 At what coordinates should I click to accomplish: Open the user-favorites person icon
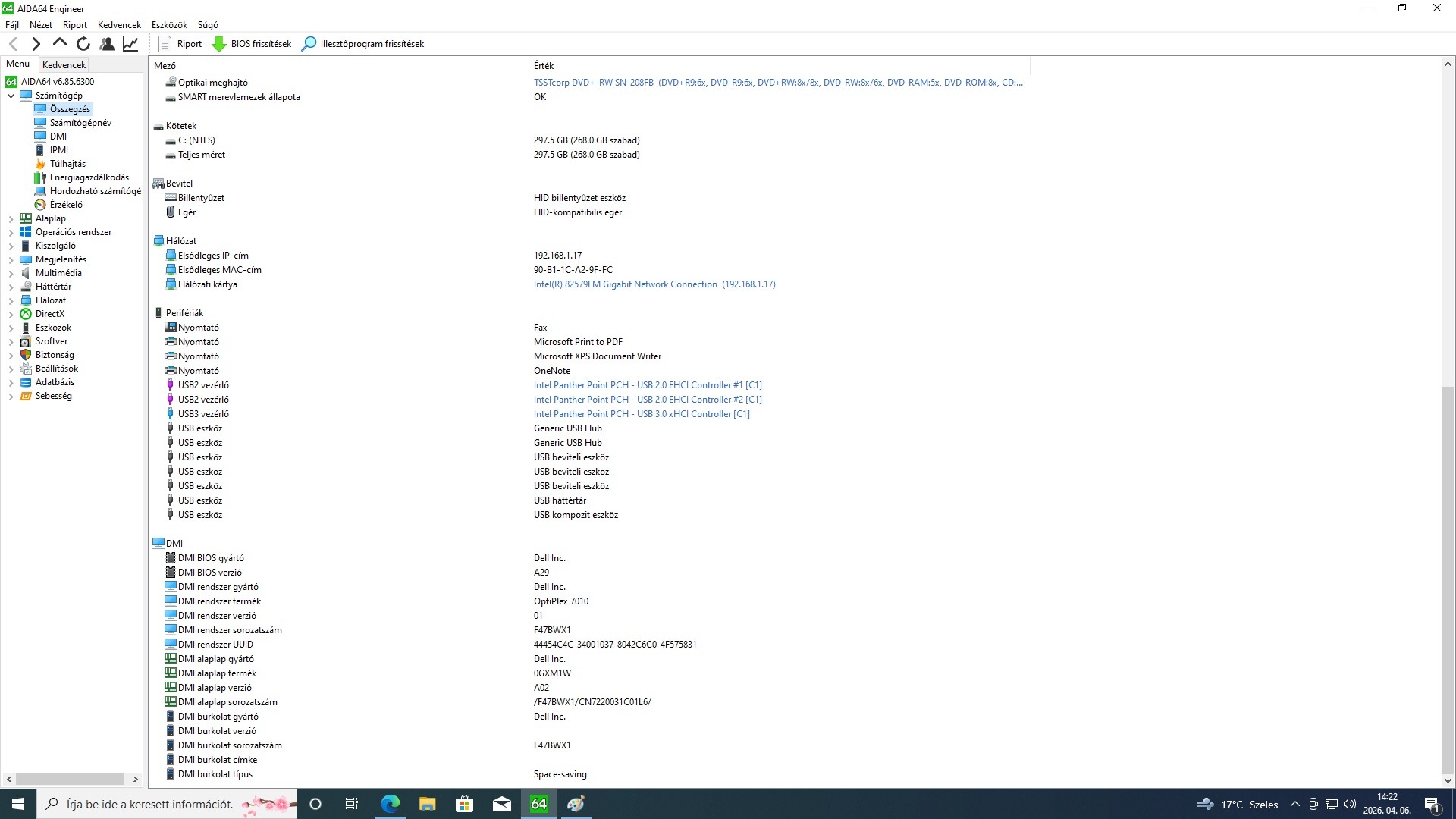tap(107, 44)
